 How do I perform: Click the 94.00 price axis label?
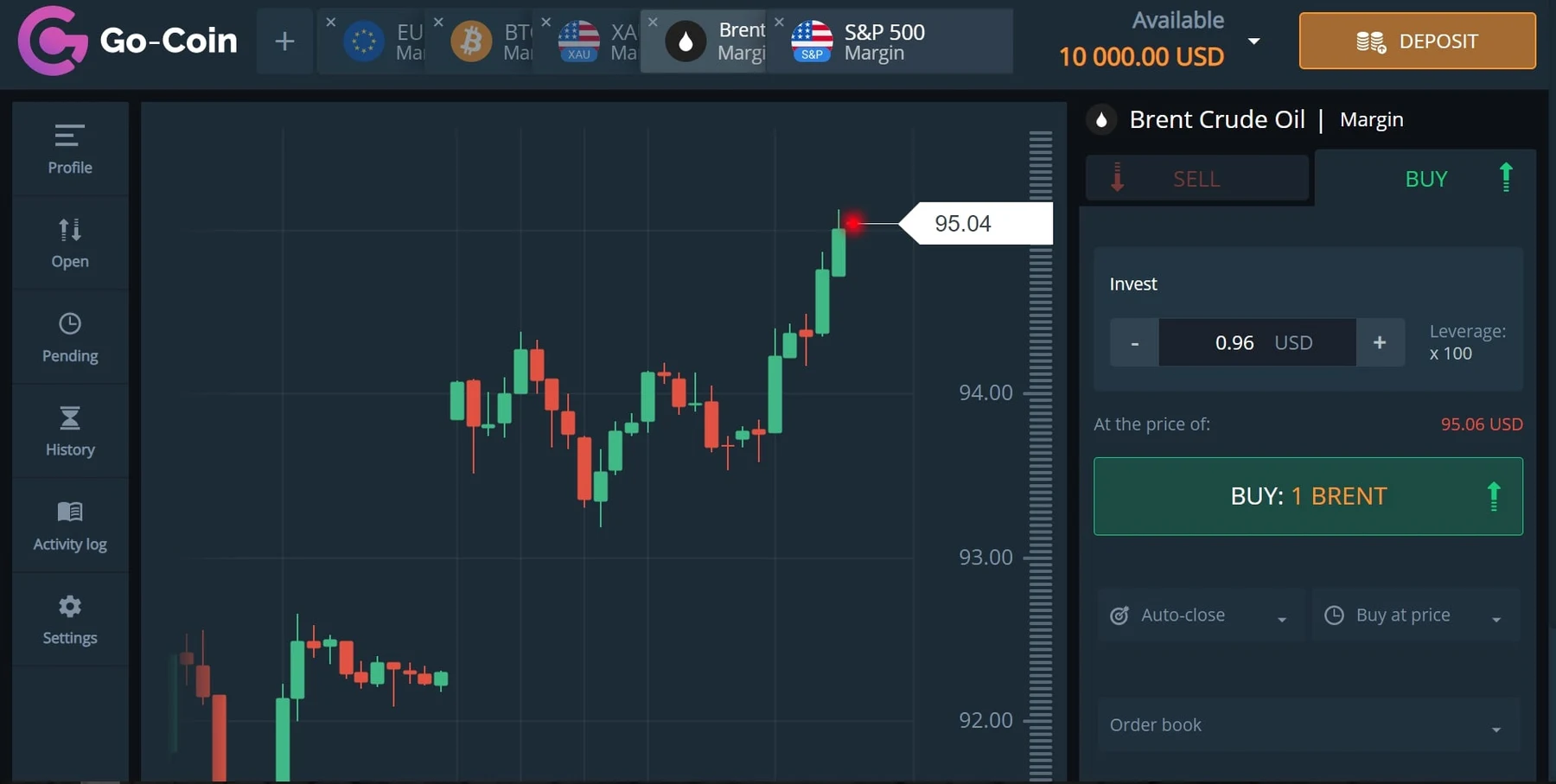click(x=985, y=392)
